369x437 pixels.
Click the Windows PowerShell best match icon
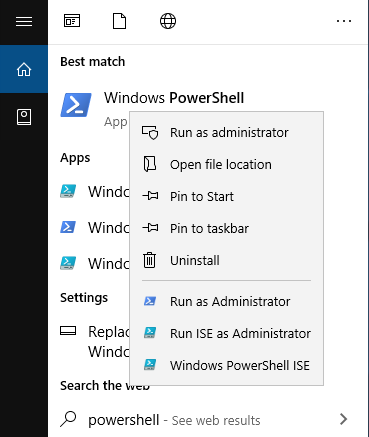(x=76, y=105)
